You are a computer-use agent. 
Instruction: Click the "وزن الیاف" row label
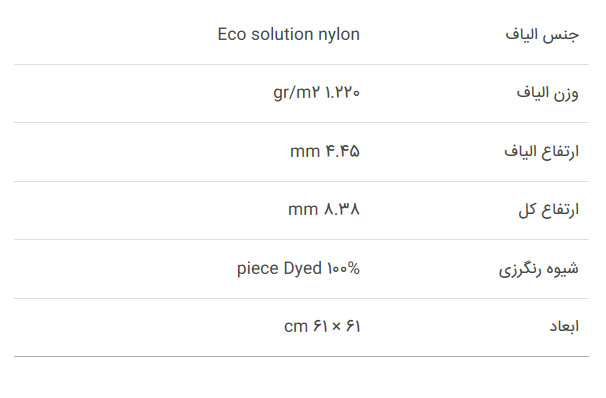[548, 93]
